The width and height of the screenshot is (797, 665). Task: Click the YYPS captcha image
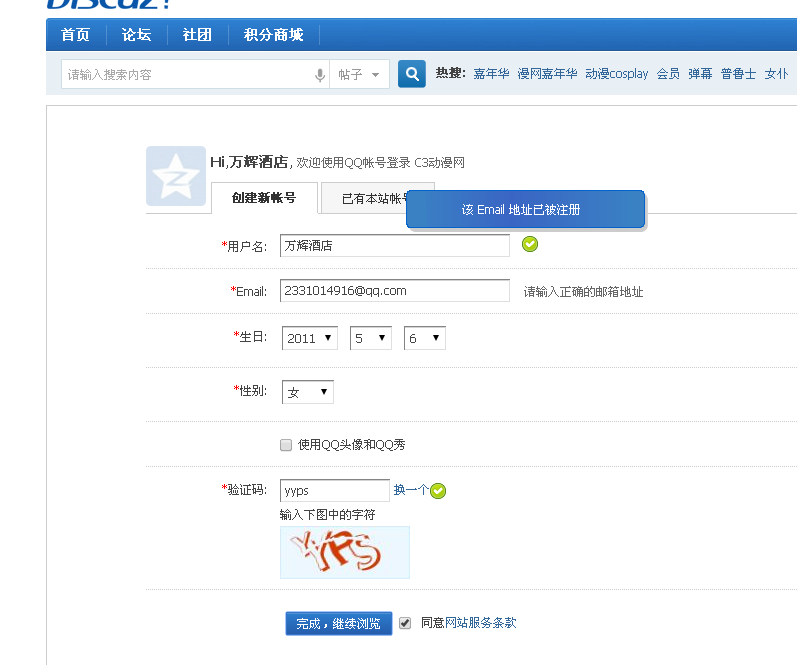coord(345,553)
